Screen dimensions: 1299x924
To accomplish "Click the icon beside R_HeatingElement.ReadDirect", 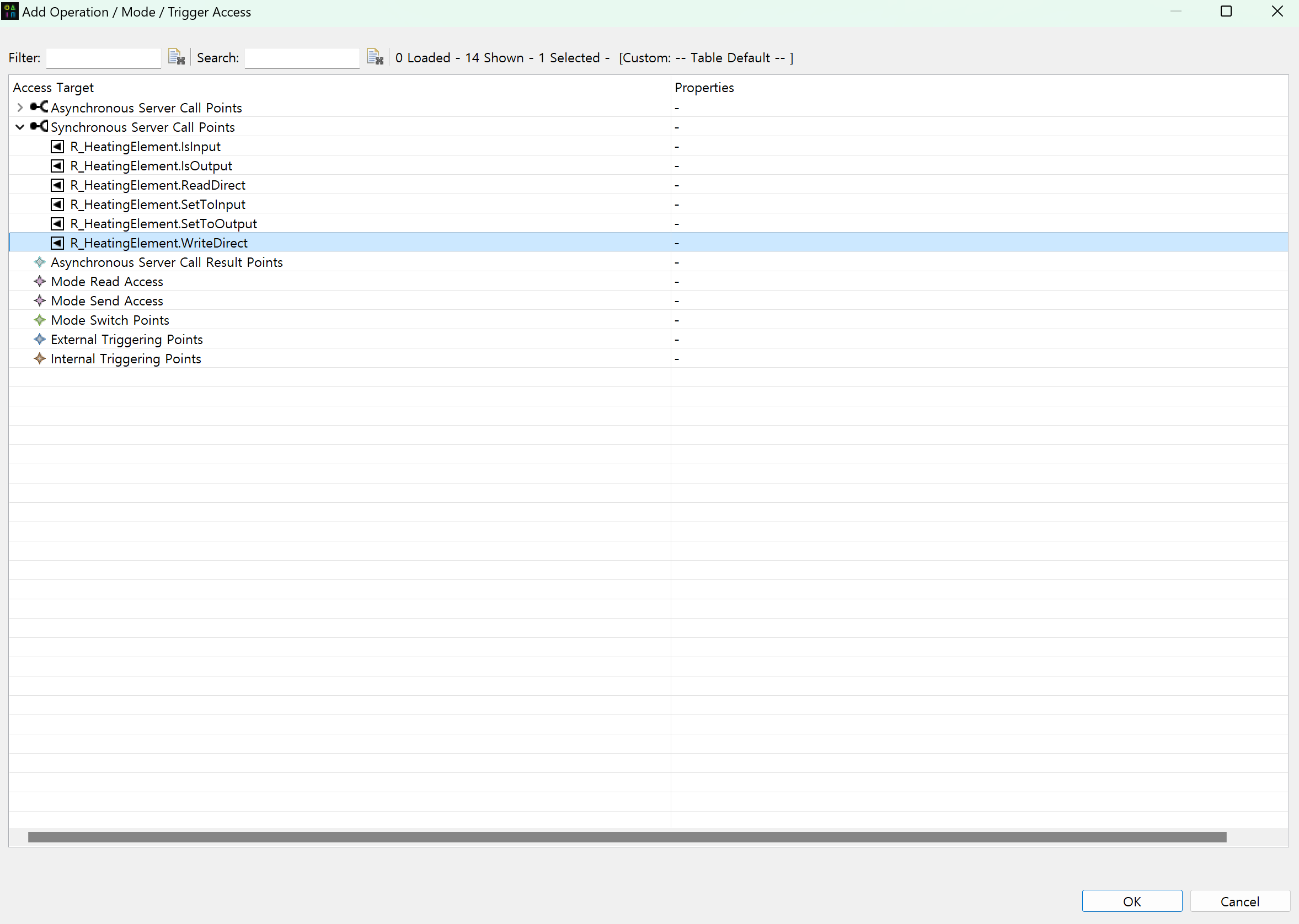I will [57, 185].
